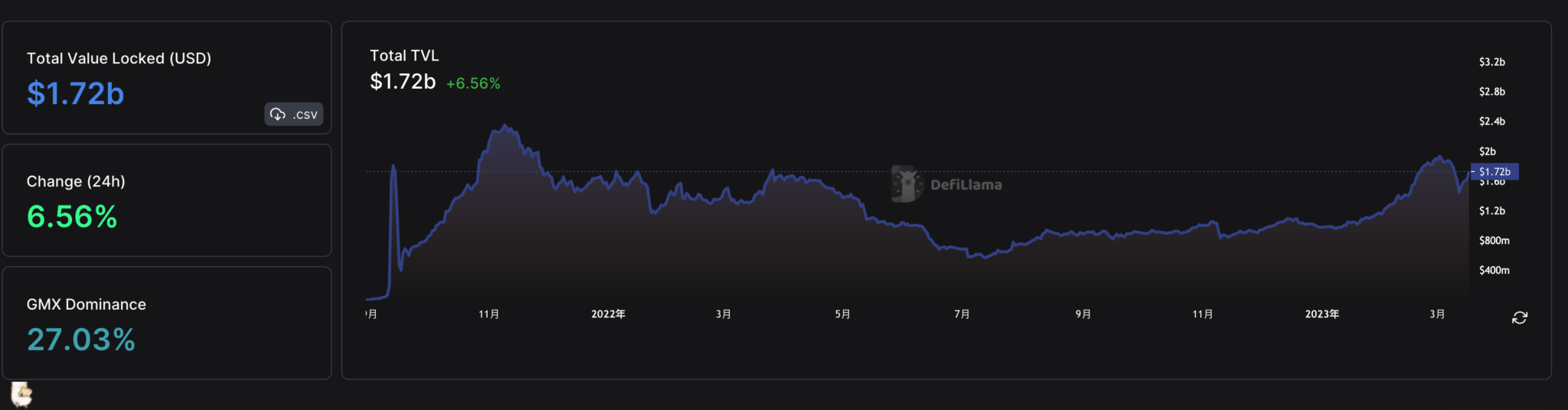Select the 5月 tick on the x-axis
Viewport: 1568px width, 410px height.
pos(842,314)
